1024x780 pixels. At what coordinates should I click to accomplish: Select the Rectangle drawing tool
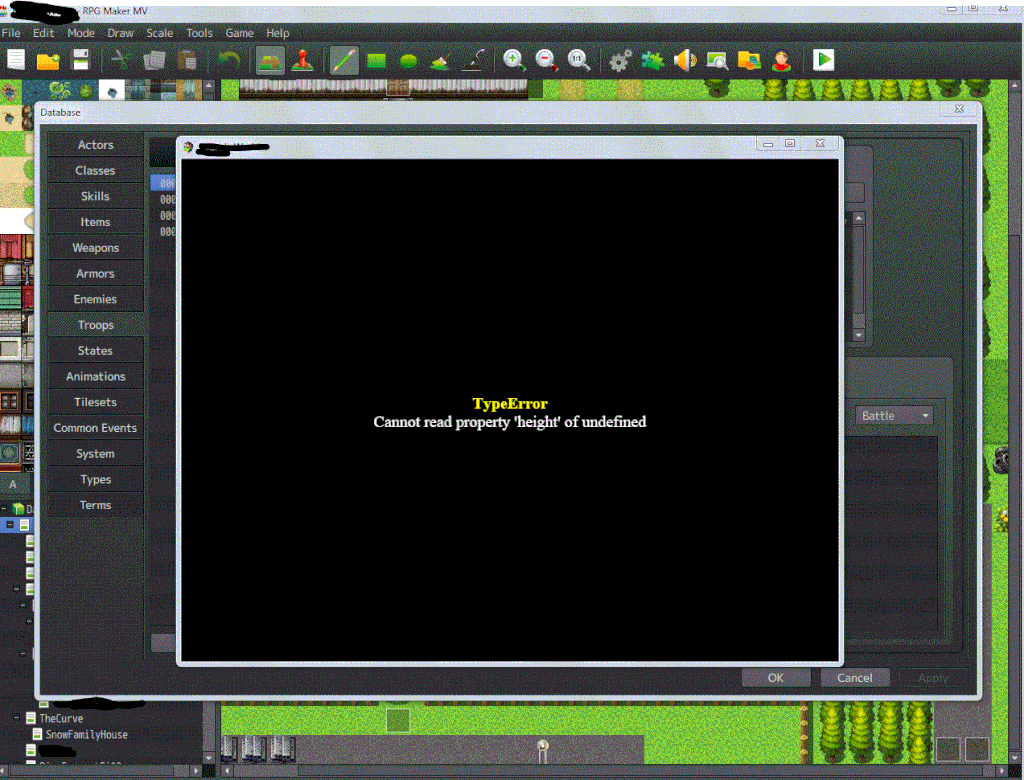(376, 61)
